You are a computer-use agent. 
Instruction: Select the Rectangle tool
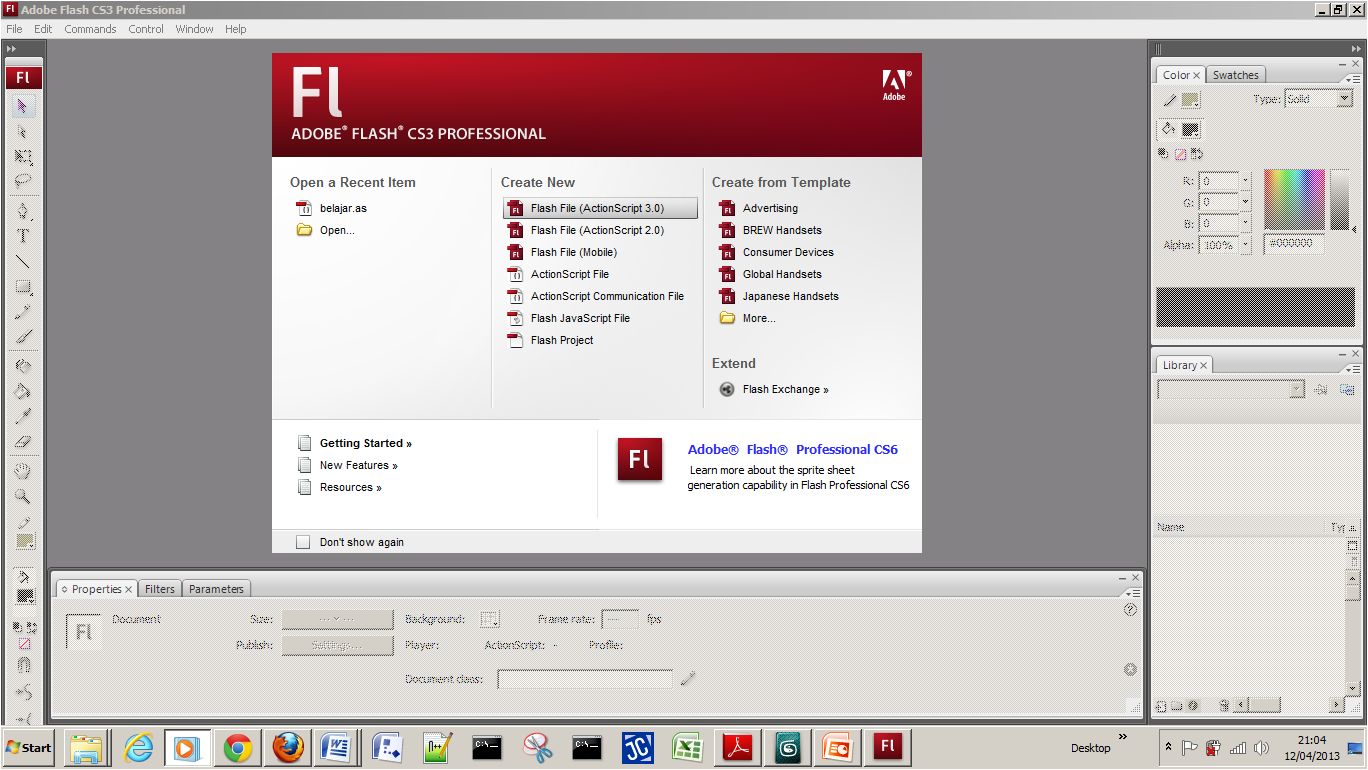click(x=23, y=288)
